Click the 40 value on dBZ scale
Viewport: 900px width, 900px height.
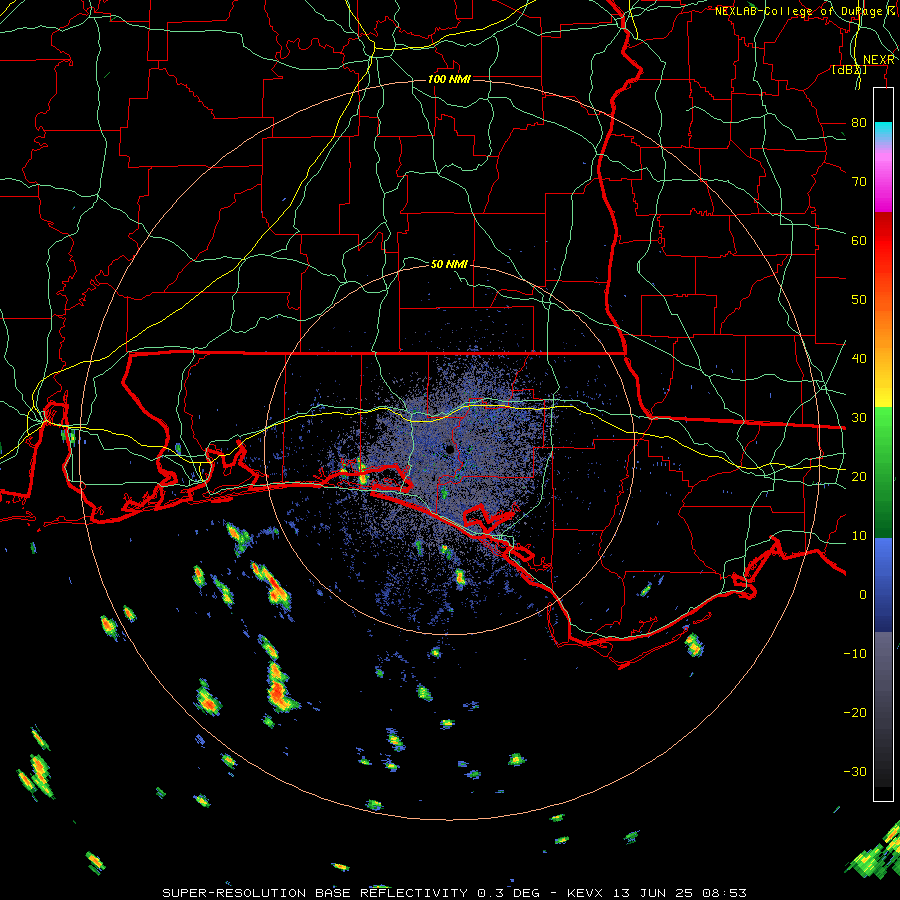point(859,358)
